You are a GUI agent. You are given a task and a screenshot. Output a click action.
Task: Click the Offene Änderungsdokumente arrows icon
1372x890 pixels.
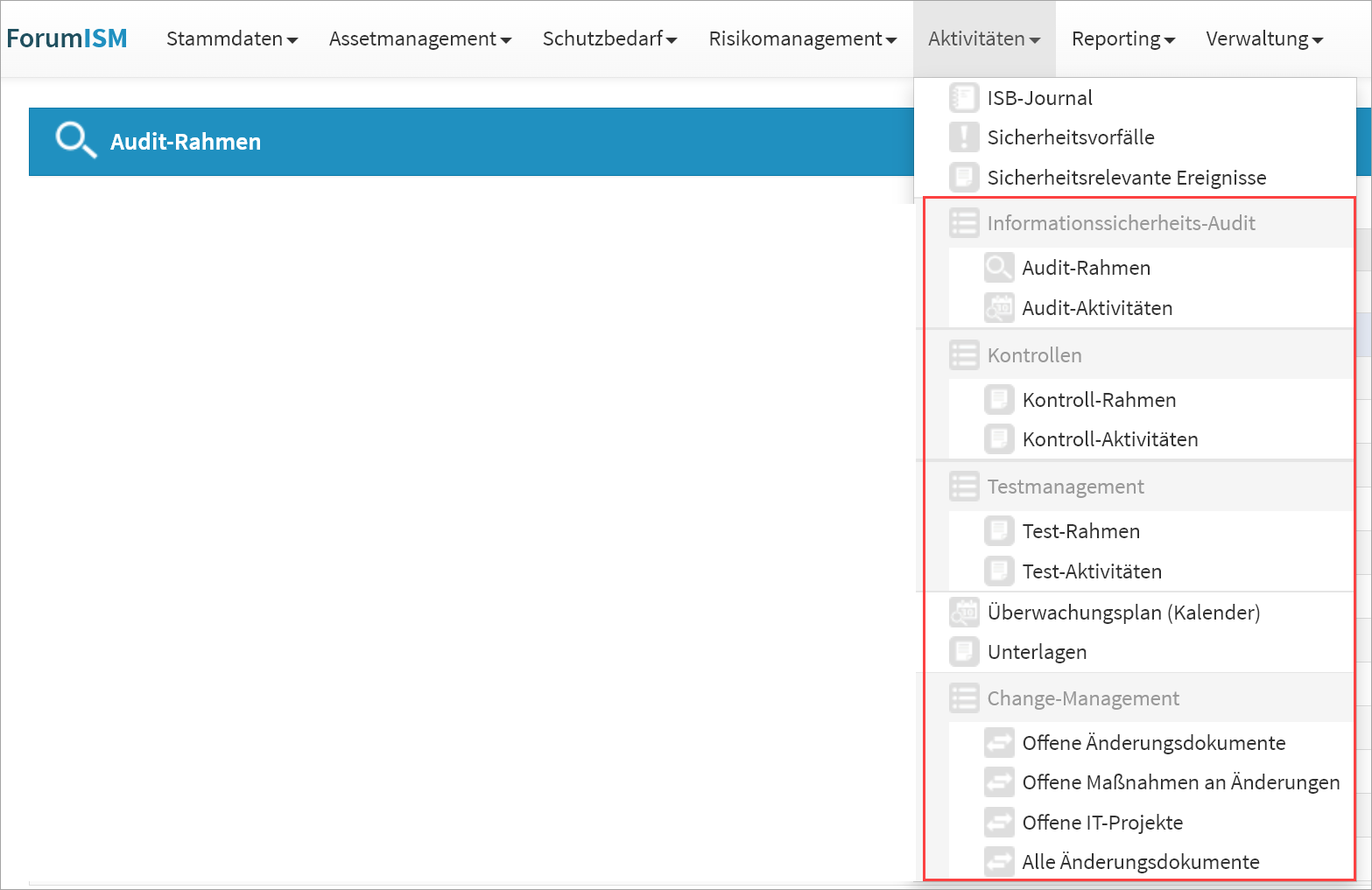[x=998, y=743]
